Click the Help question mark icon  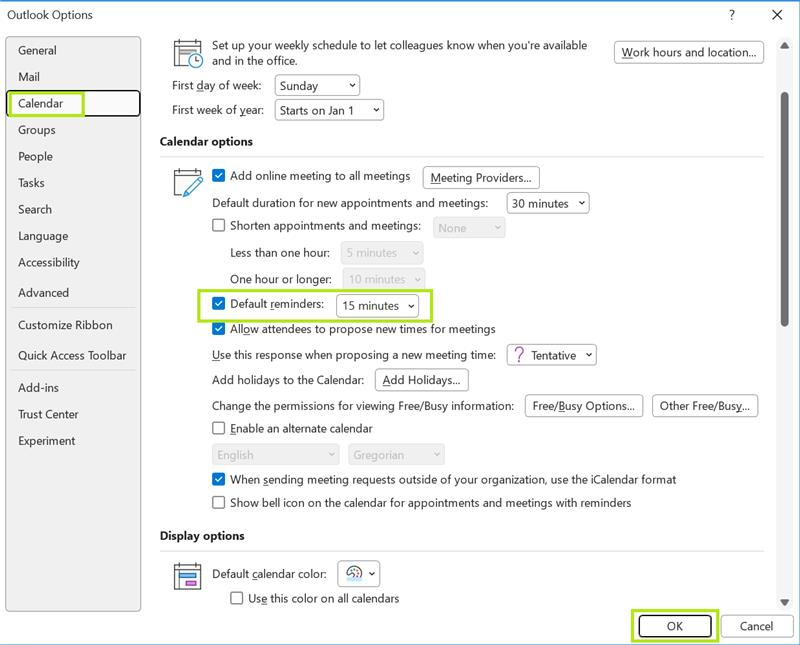732,15
